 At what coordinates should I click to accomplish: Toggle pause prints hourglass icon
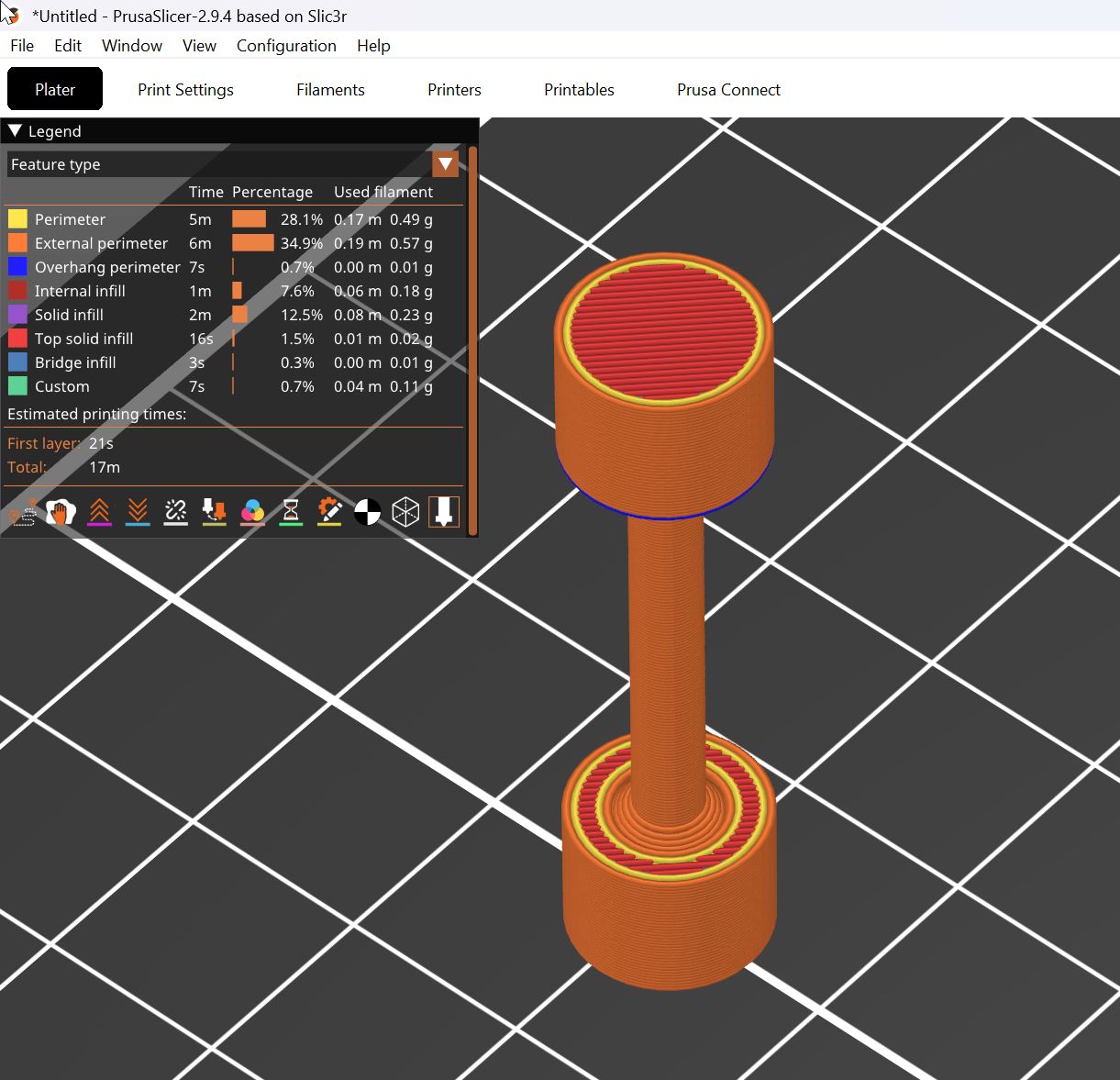[291, 512]
